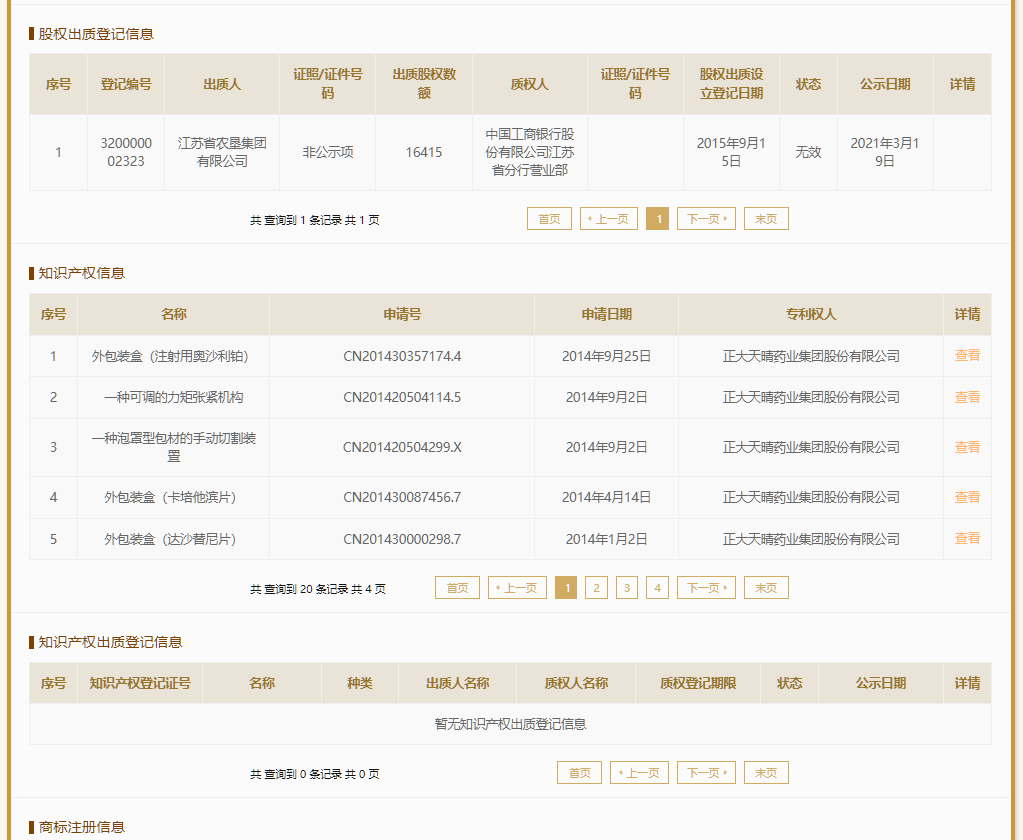Open 查看 for 一种可调的力矩张紧机构

coord(968,397)
